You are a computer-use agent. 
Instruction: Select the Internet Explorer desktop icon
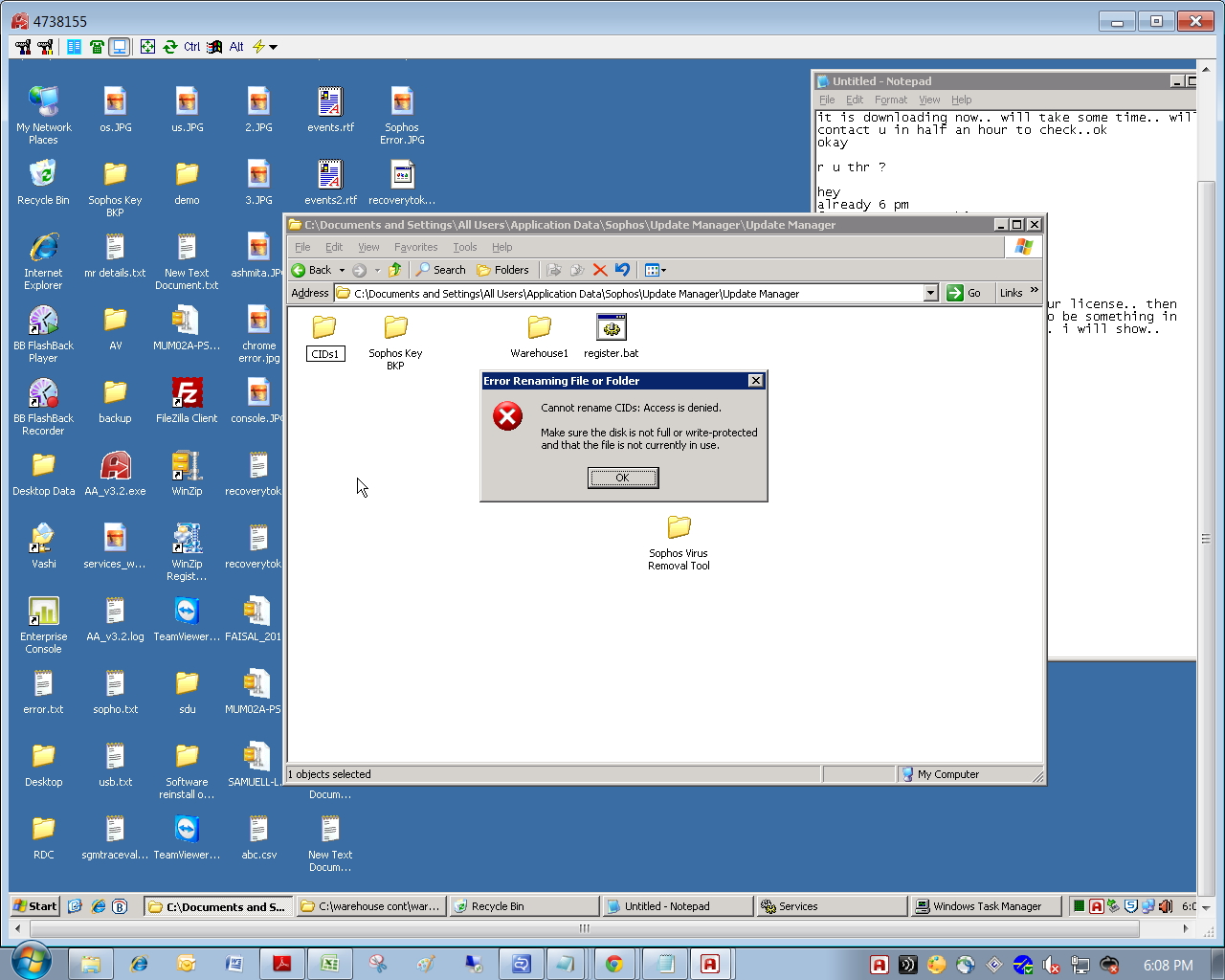pyautogui.click(x=43, y=261)
